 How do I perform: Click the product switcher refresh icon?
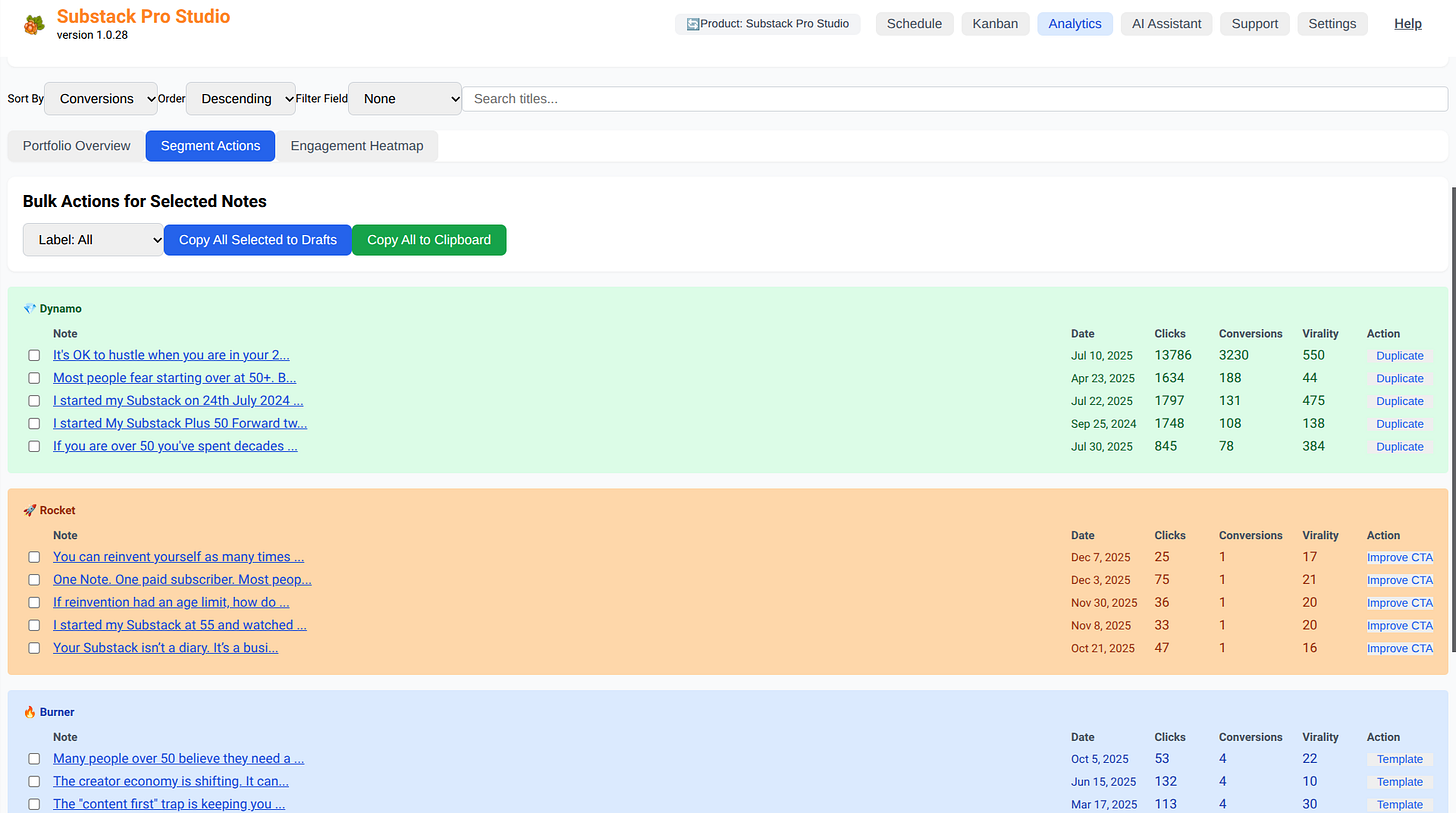[693, 24]
